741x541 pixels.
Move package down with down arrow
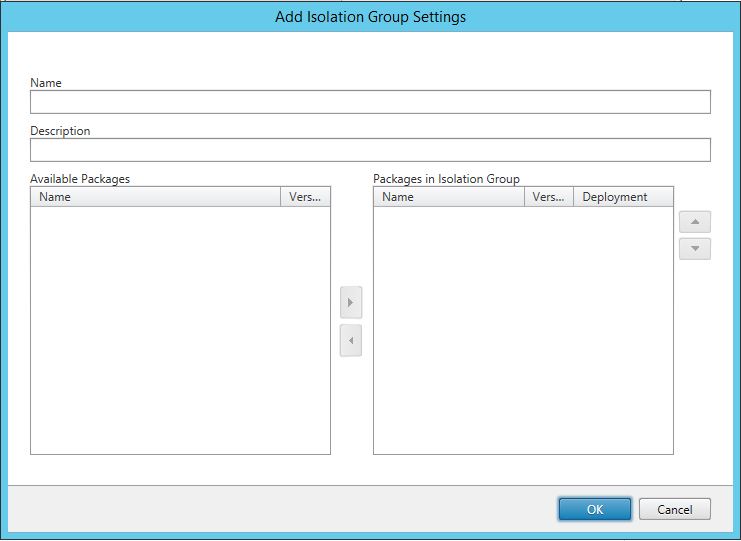pyautogui.click(x=695, y=249)
